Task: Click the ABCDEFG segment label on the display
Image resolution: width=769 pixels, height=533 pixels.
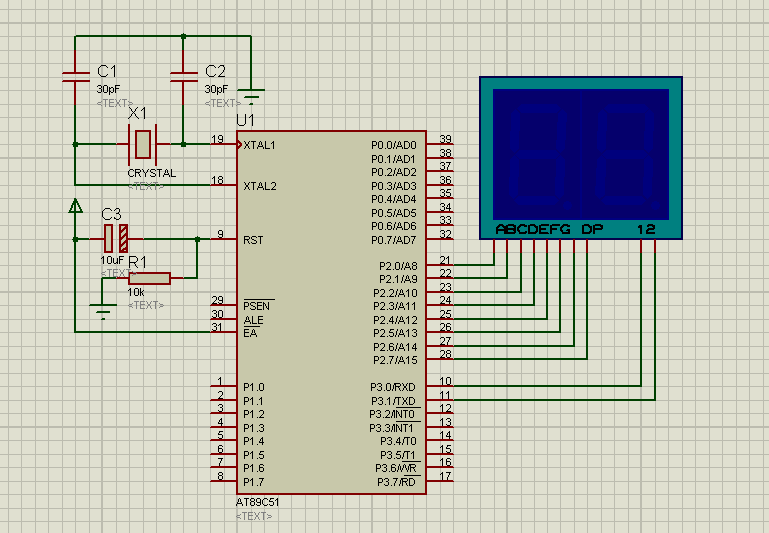Action: (x=533, y=229)
